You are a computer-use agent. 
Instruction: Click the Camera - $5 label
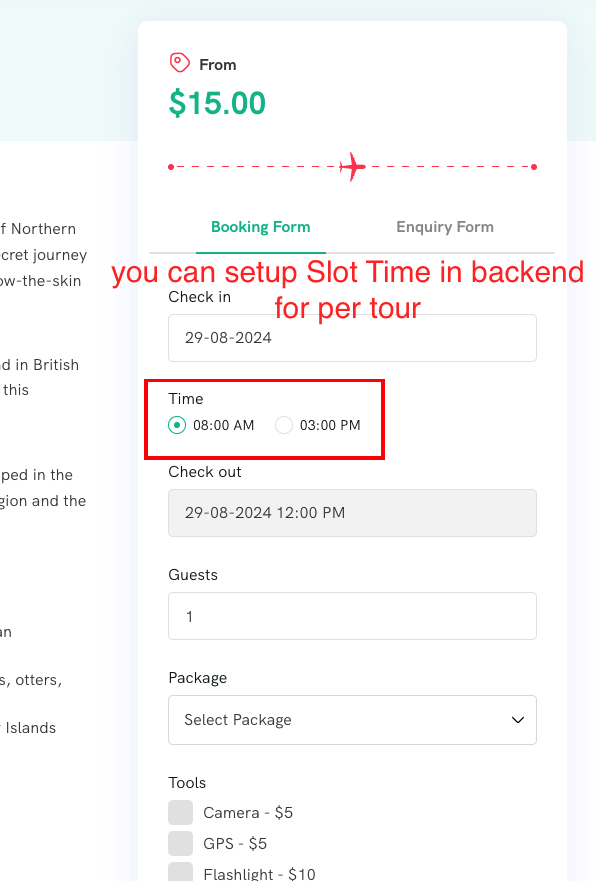click(248, 812)
